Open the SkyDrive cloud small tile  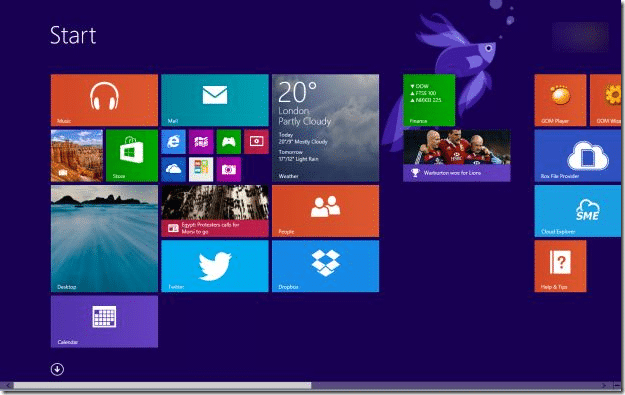click(x=173, y=169)
